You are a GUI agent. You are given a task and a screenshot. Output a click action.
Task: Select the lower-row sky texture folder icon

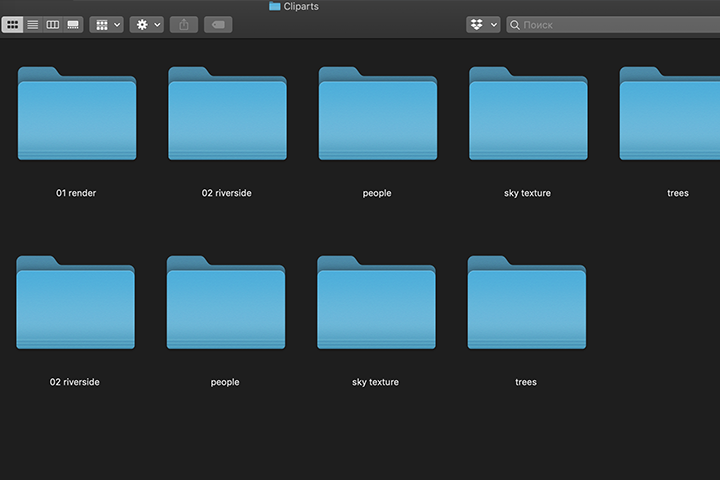coord(376,302)
